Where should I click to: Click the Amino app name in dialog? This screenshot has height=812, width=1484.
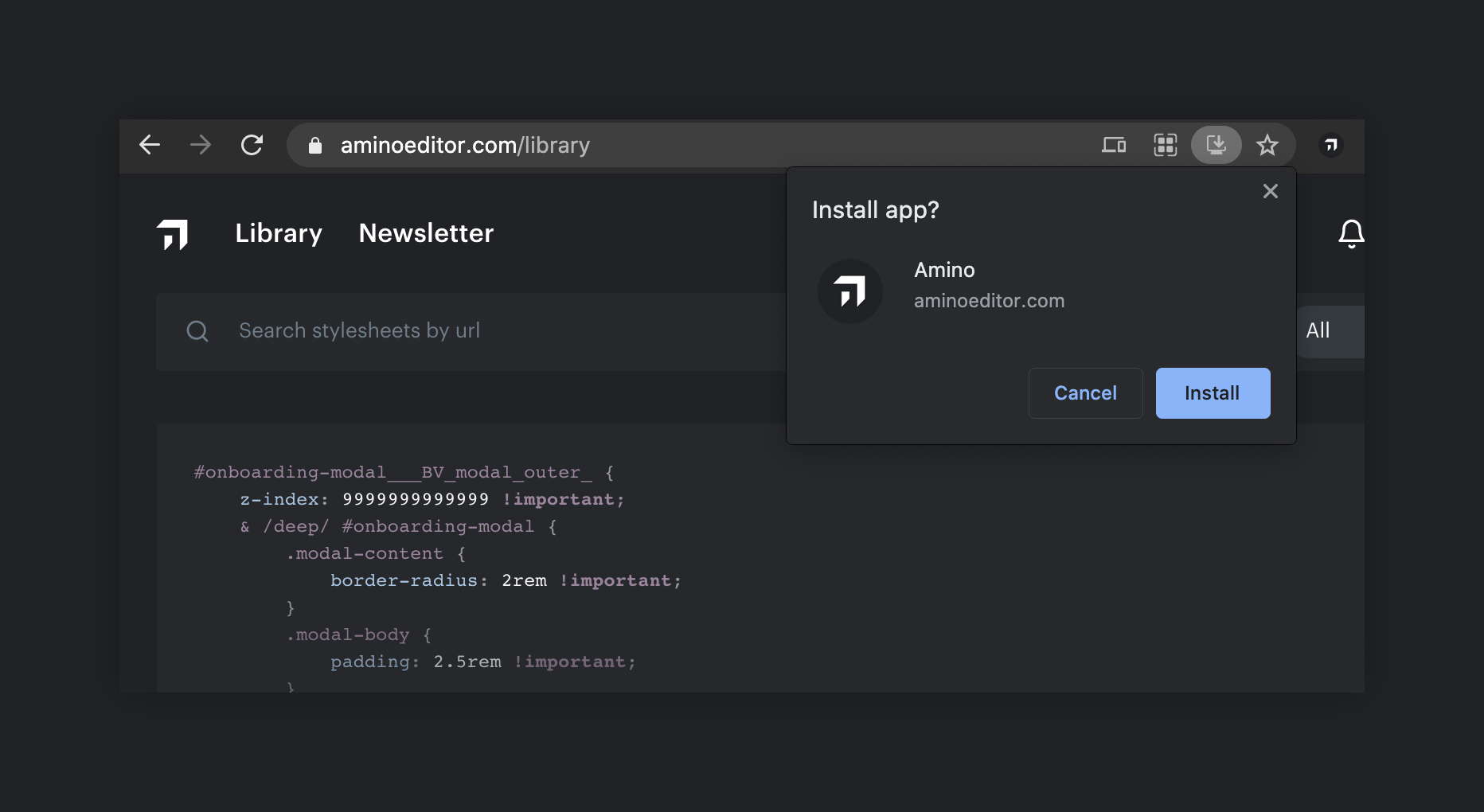tap(944, 270)
